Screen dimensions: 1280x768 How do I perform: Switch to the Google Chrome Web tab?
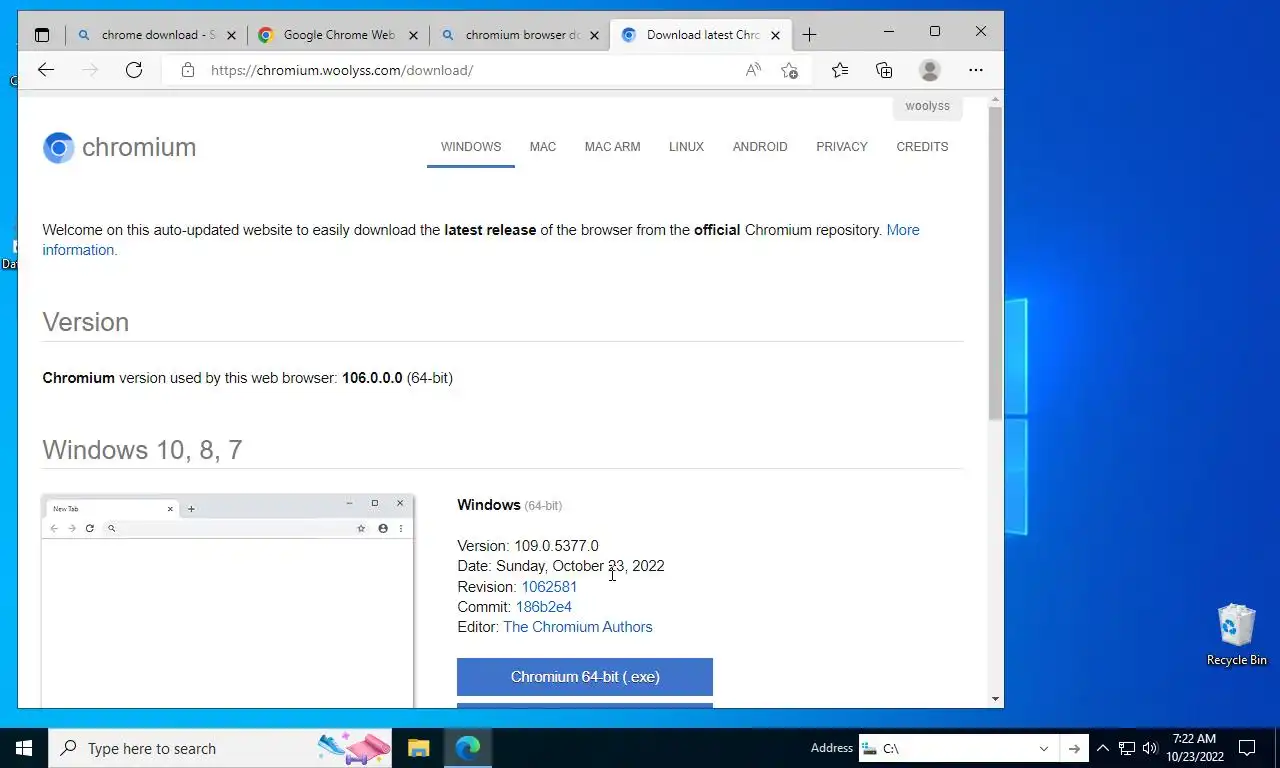coord(337,35)
